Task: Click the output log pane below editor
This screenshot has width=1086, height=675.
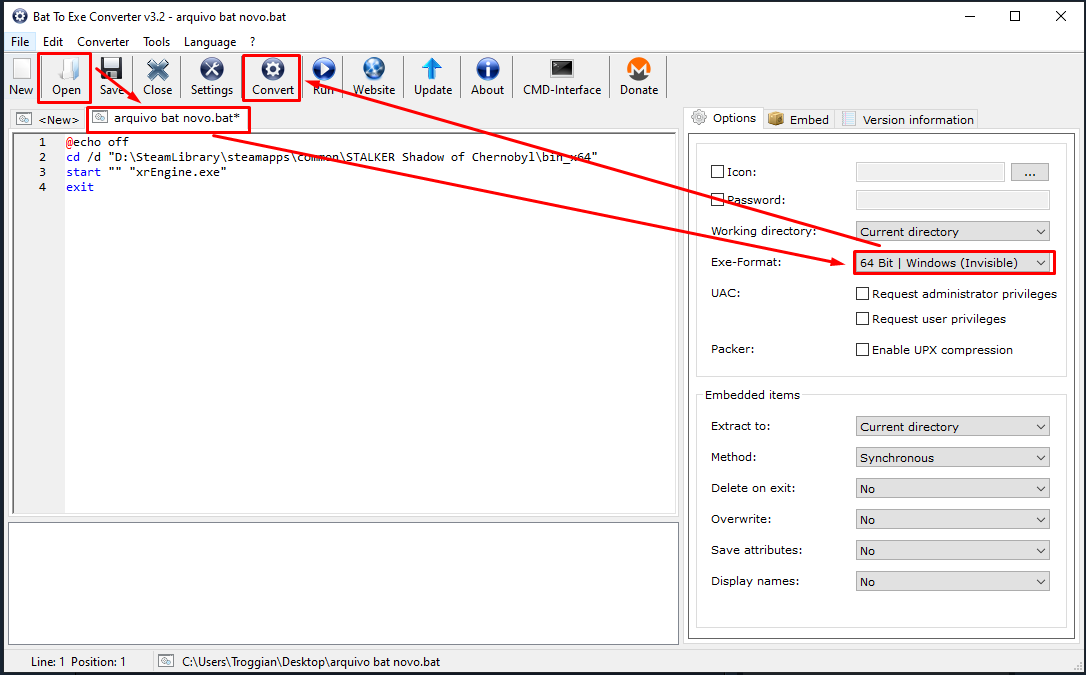Action: pyautogui.click(x=344, y=584)
